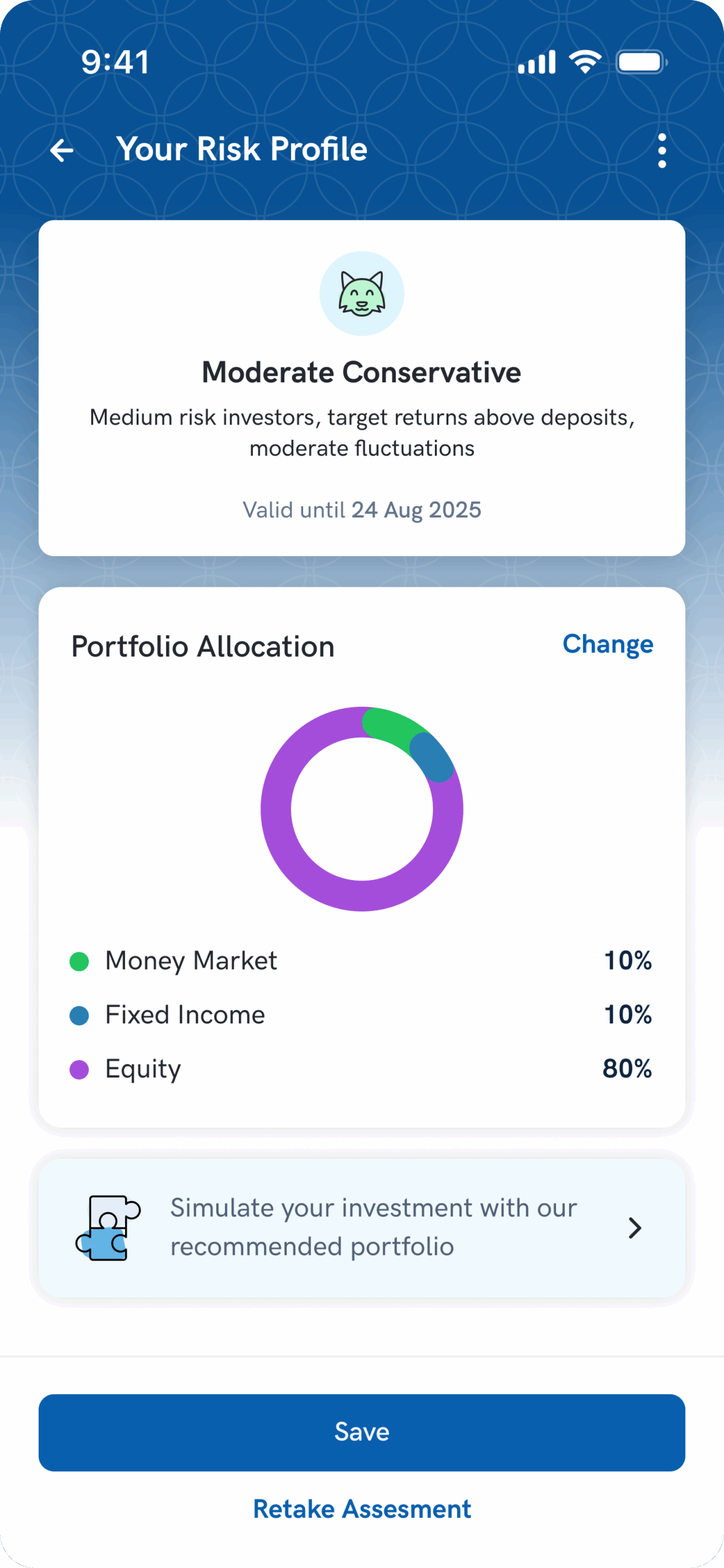Image resolution: width=724 pixels, height=1568 pixels.
Task: Tap the battery status icon
Action: click(641, 62)
